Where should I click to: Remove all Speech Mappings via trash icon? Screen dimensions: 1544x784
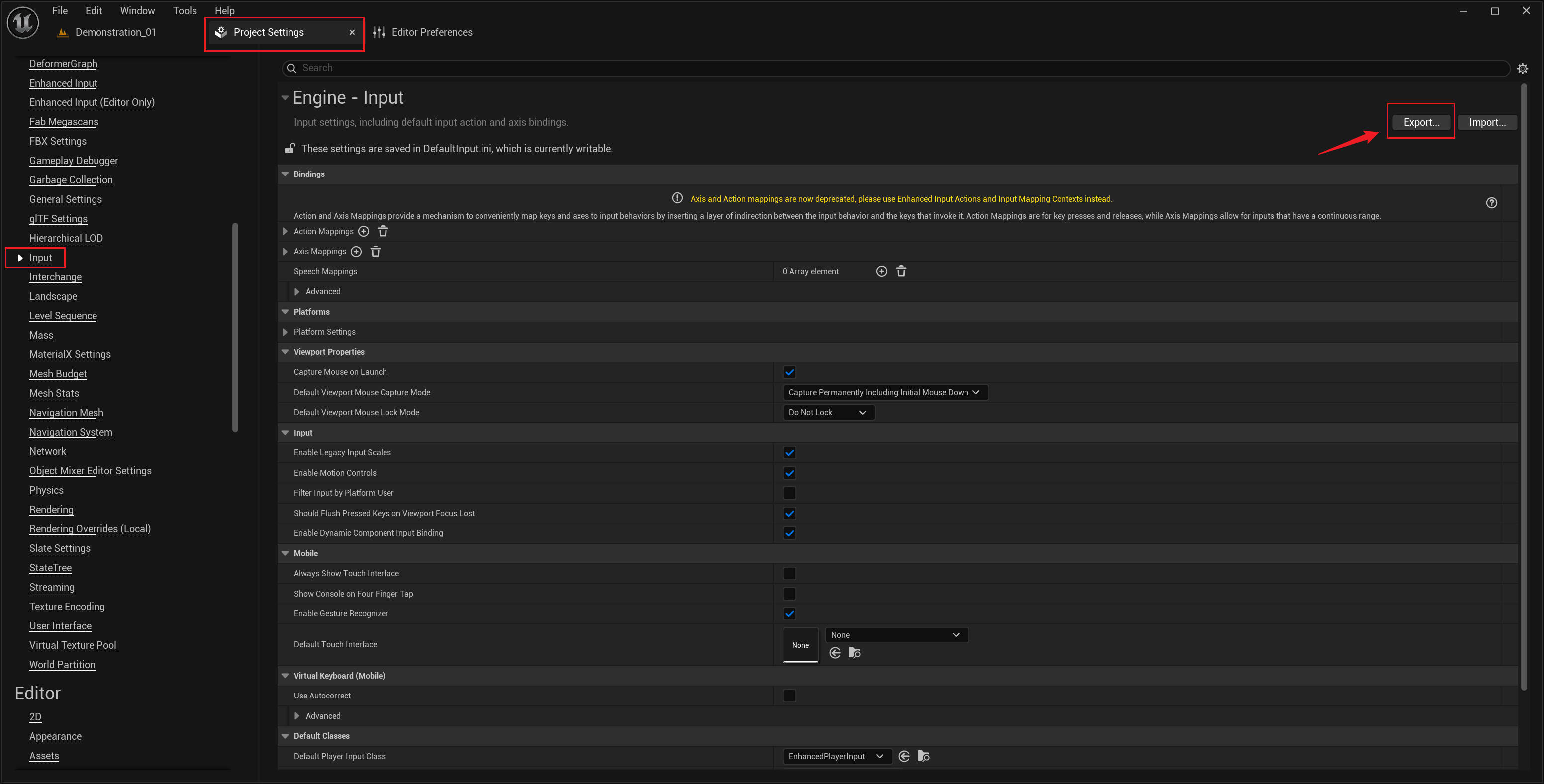[901, 271]
